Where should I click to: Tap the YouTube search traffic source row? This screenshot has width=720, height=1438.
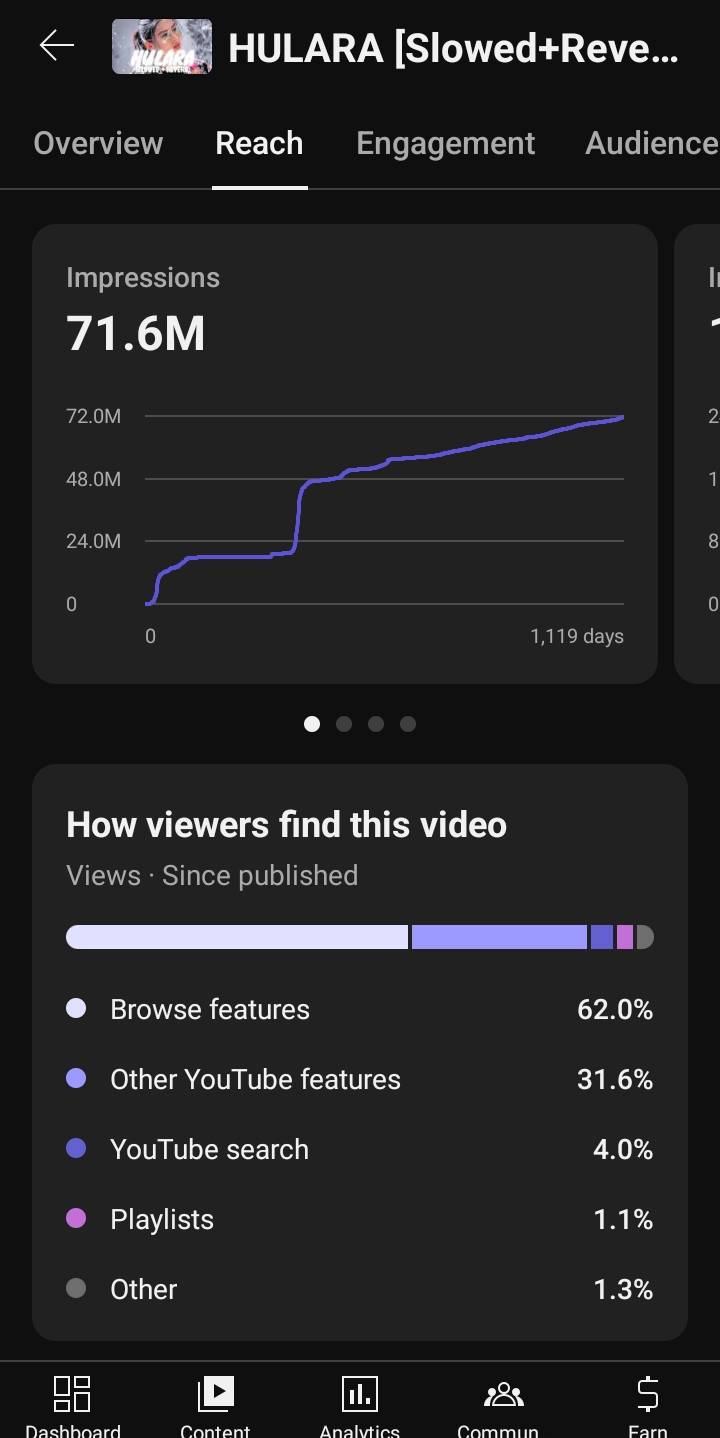coord(359,1150)
